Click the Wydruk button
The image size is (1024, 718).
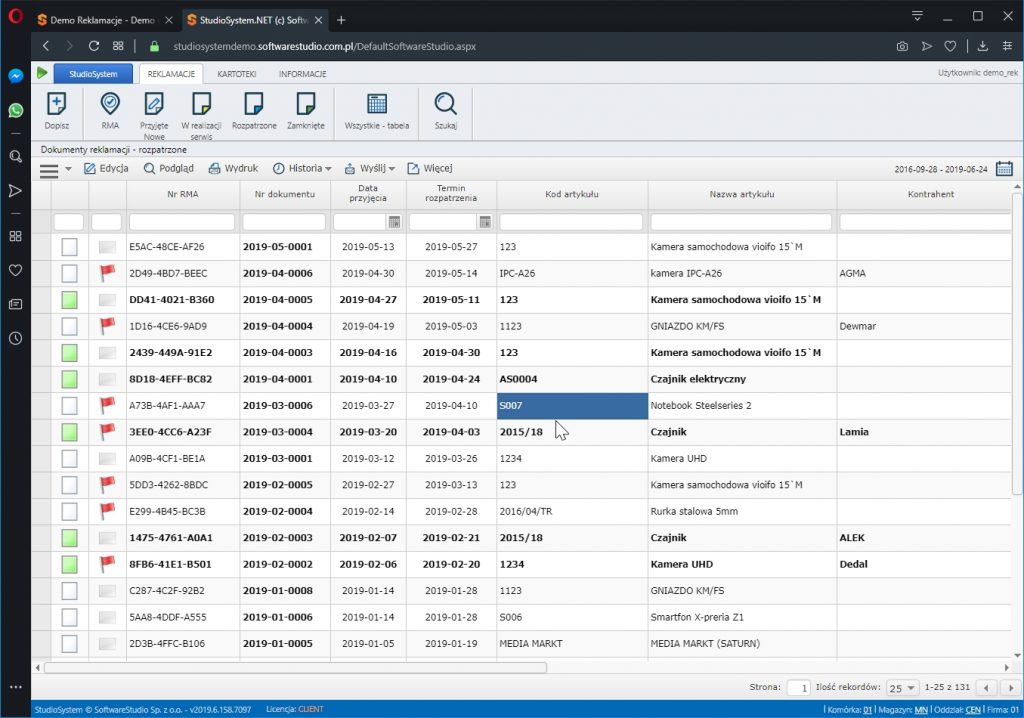pyautogui.click(x=233, y=169)
